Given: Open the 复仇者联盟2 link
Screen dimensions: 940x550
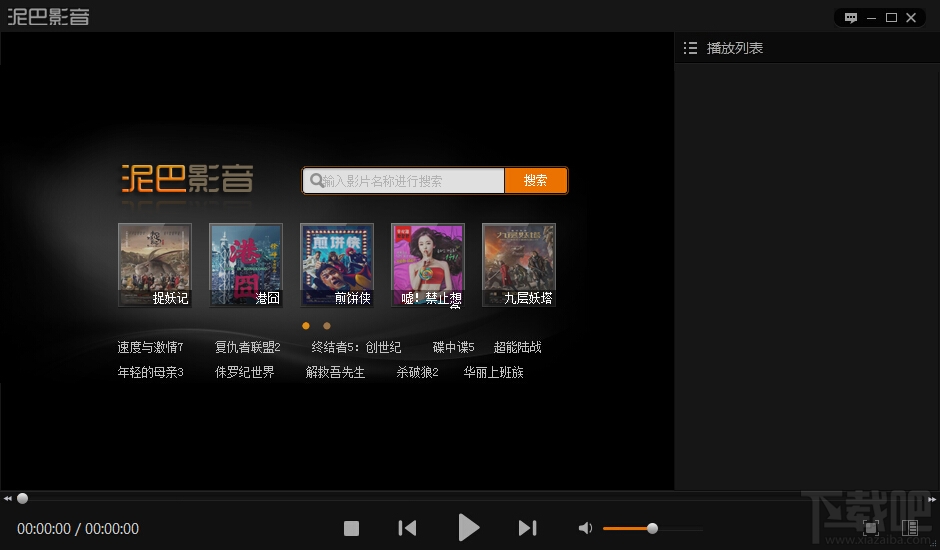Looking at the screenshot, I should [248, 347].
